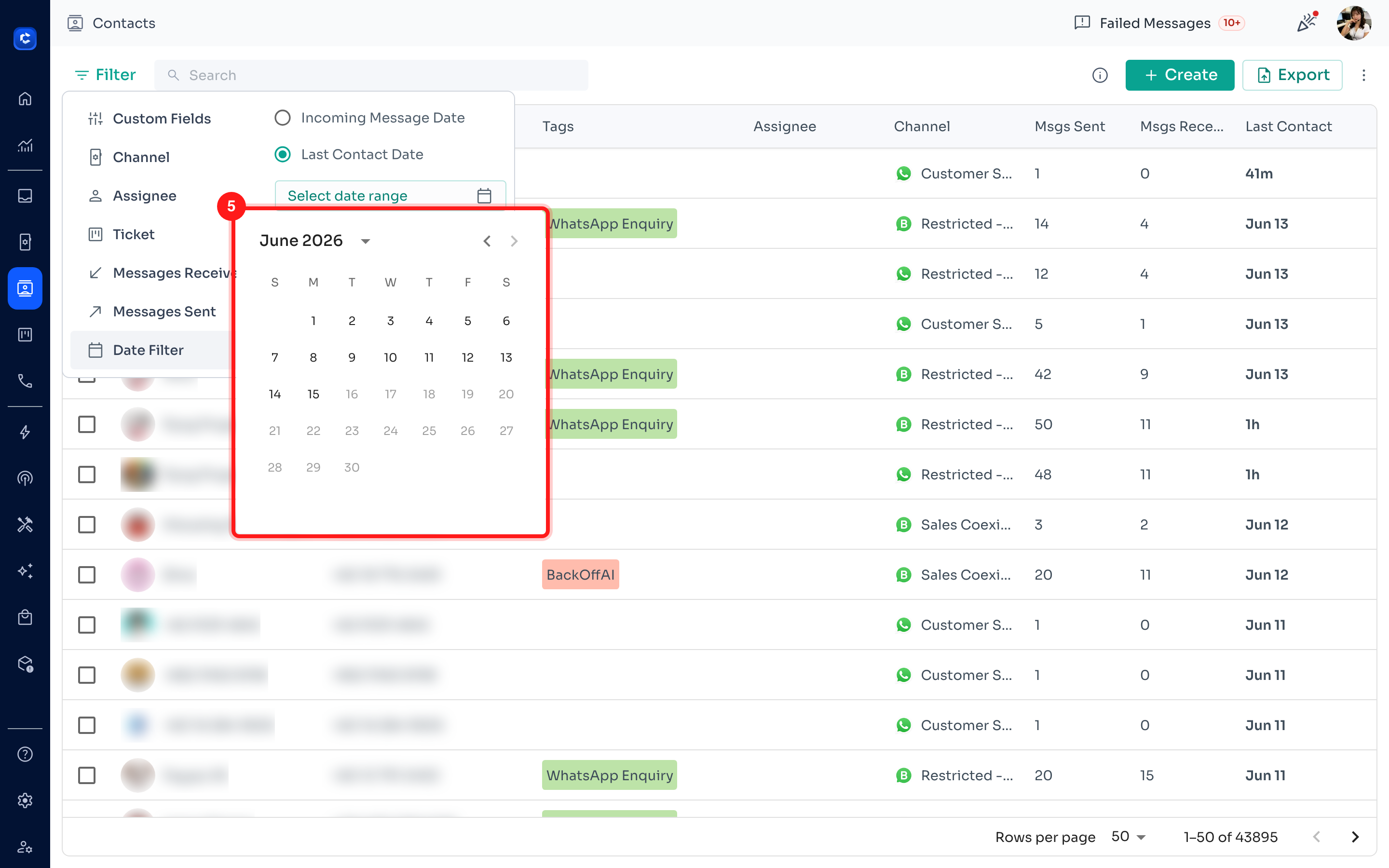Tick checkbox for last row with WhatsApp Enquiry tag
The width and height of the screenshot is (1389, 868).
(x=87, y=775)
